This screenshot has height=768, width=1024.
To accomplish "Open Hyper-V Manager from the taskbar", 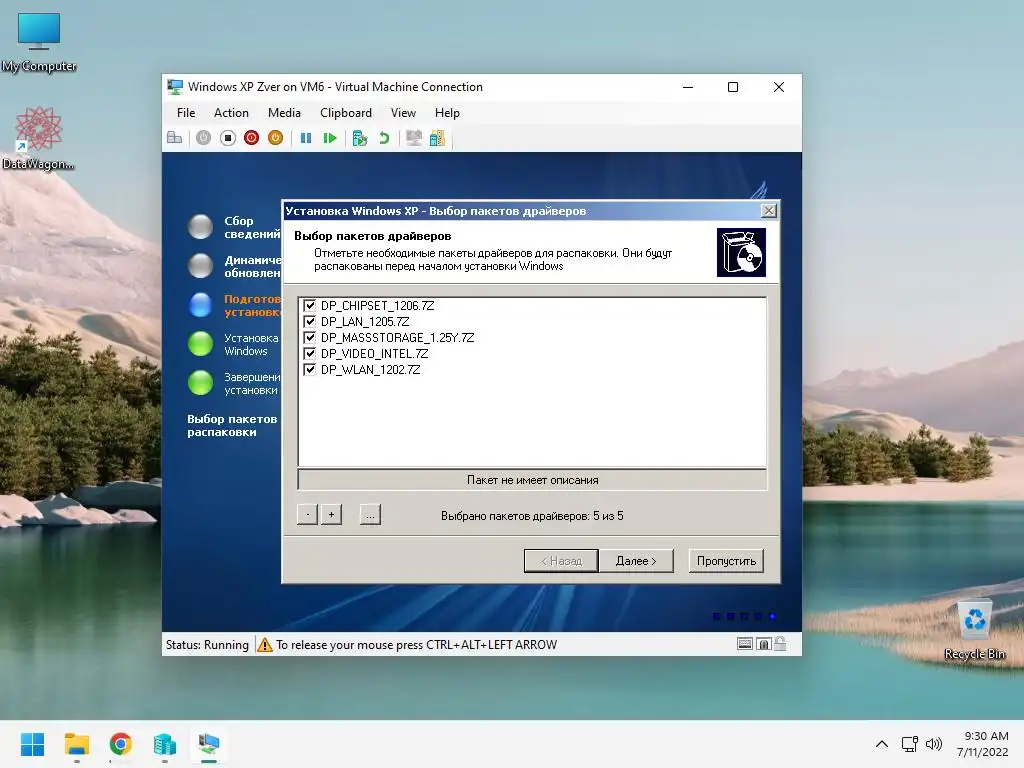I will 165,744.
